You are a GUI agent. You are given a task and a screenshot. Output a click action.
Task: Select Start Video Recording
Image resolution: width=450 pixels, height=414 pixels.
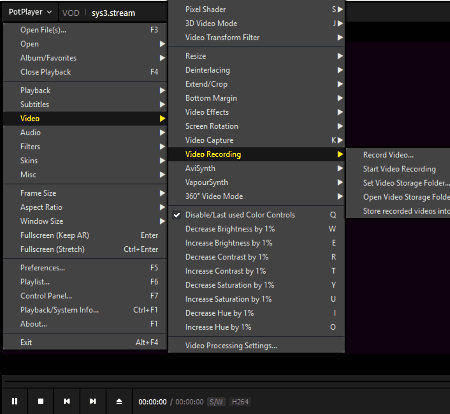coord(399,169)
